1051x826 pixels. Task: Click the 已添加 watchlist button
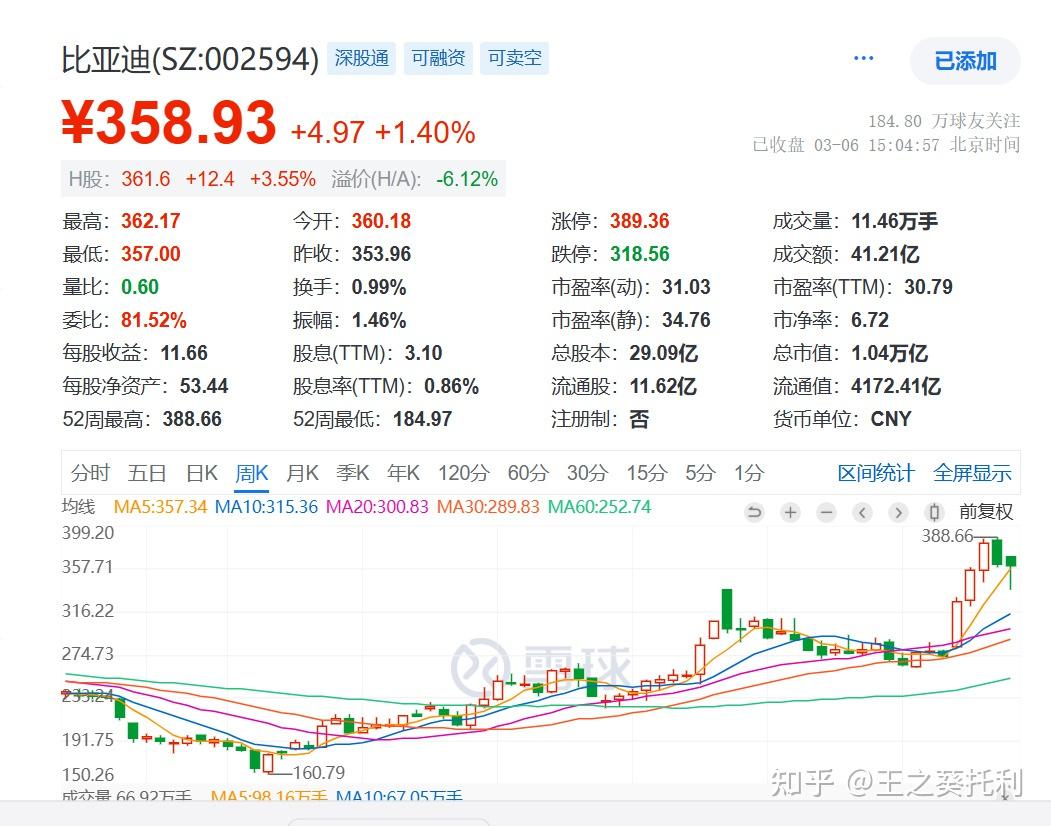963,61
